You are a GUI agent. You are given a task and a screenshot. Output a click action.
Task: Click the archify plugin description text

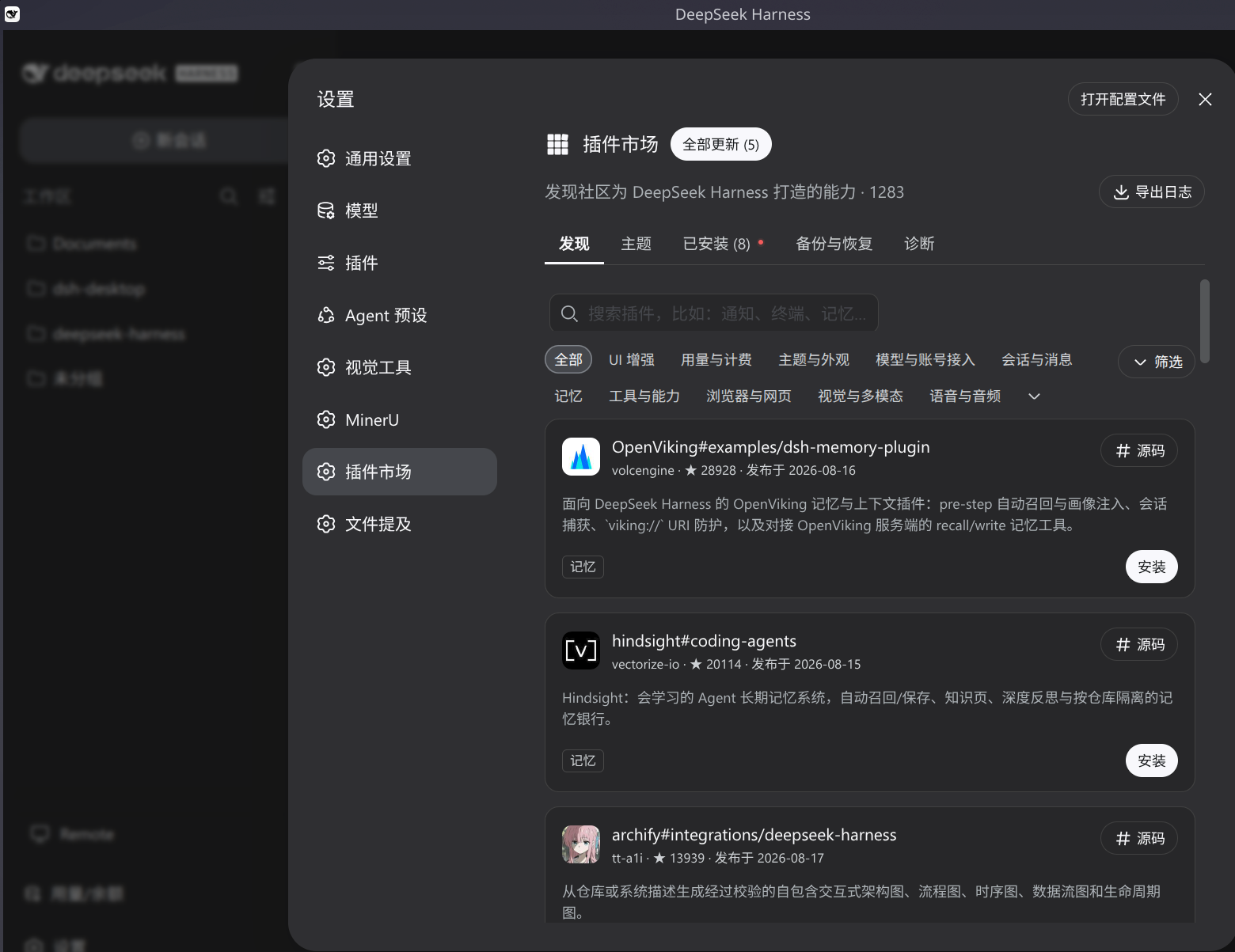[861, 902]
